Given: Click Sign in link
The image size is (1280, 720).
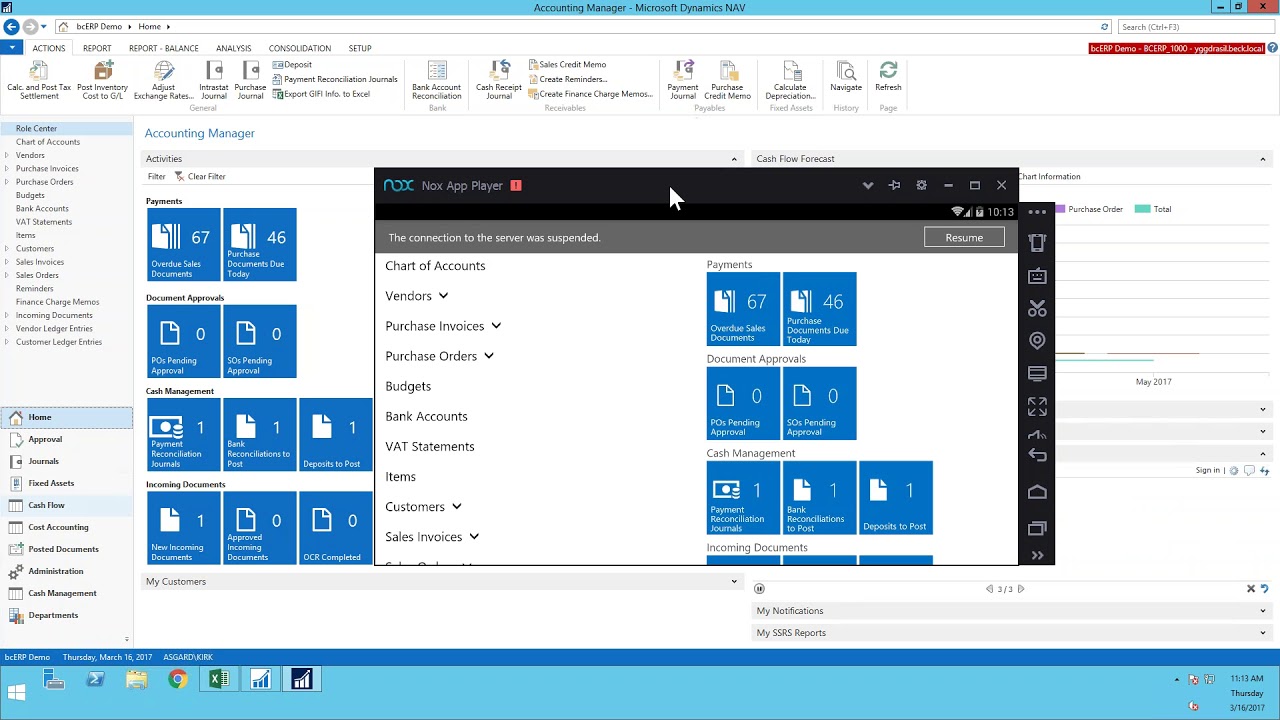Looking at the screenshot, I should (1208, 470).
